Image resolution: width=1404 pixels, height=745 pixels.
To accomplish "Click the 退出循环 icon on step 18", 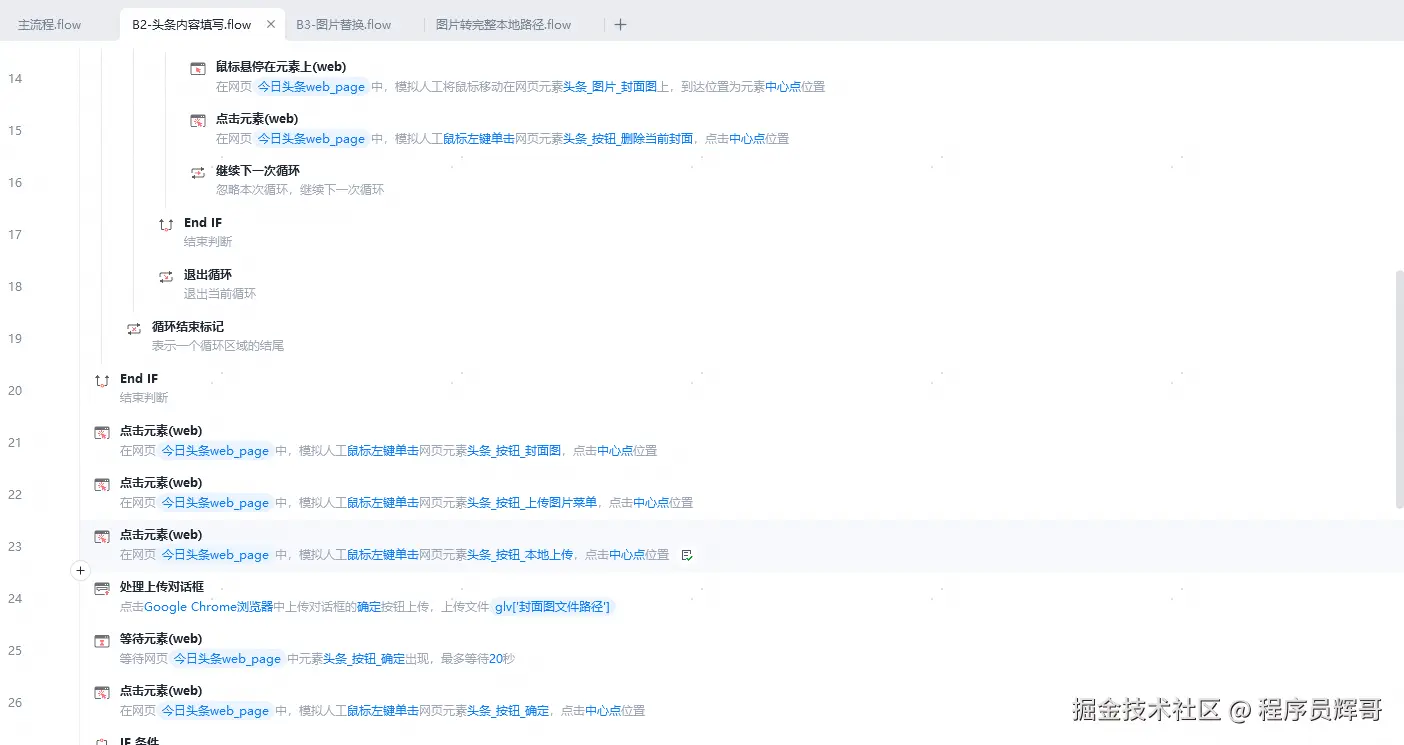I will pyautogui.click(x=165, y=274).
